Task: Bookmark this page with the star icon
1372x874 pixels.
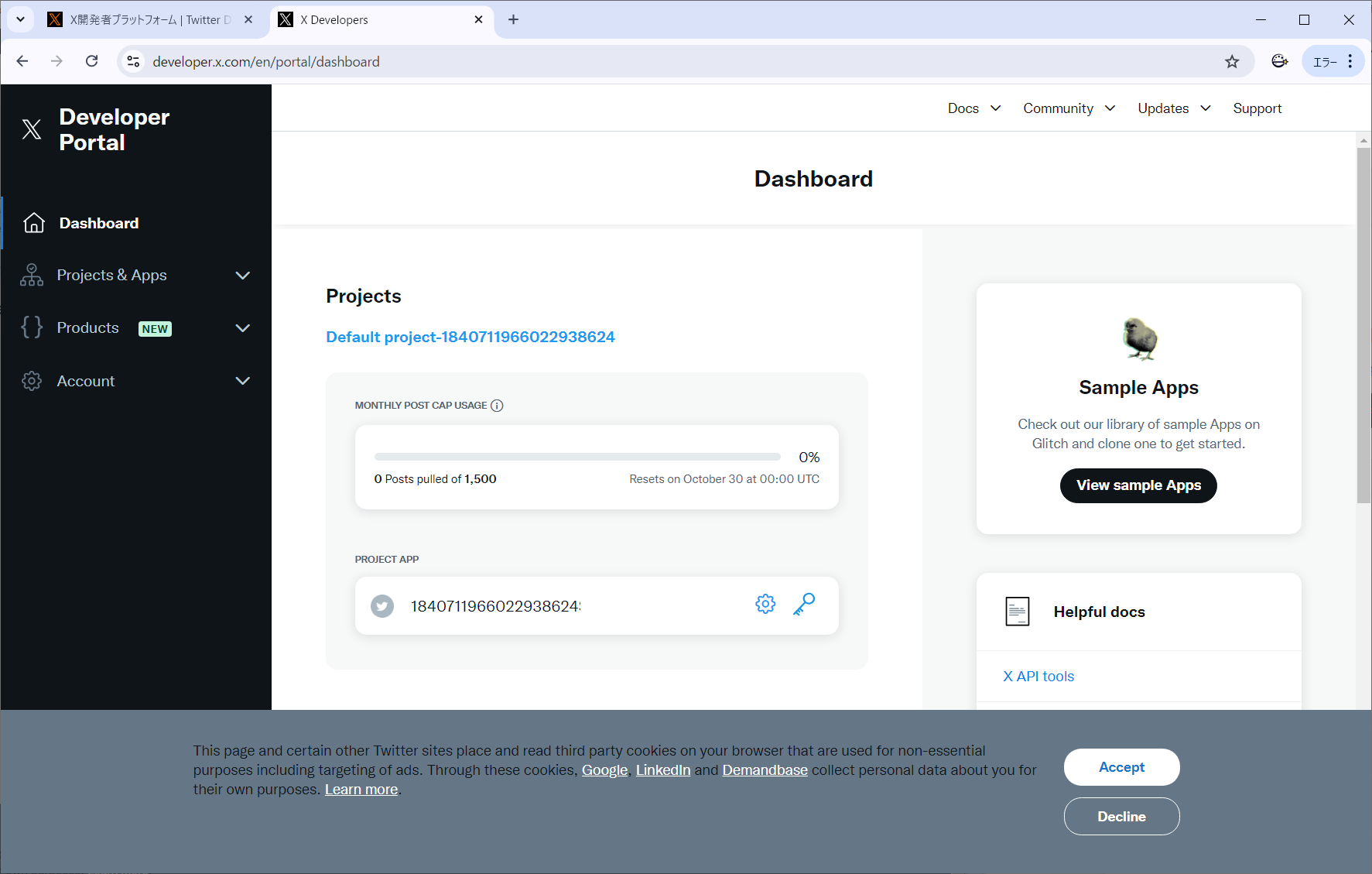Action: (1232, 62)
